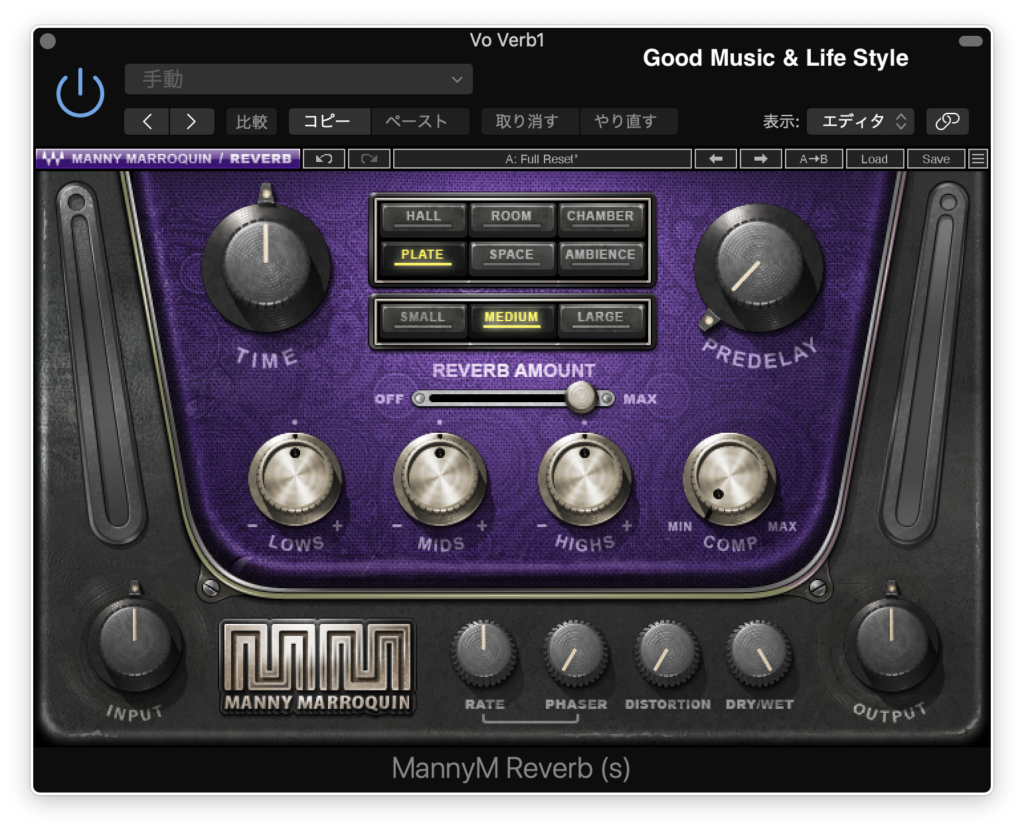Click the 取り消す undo button
1024x831 pixels.
point(530,122)
